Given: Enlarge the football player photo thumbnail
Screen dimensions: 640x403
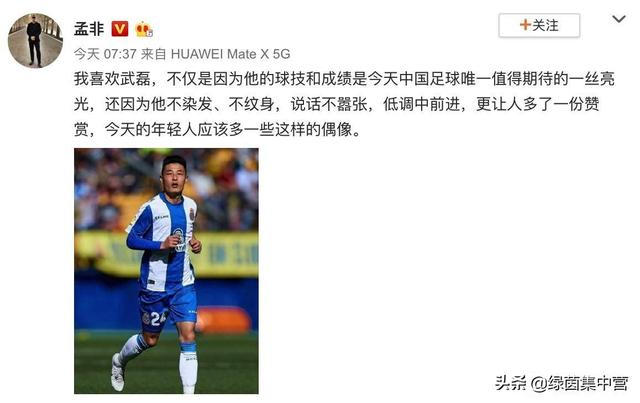Looking at the screenshot, I should pos(166,271).
